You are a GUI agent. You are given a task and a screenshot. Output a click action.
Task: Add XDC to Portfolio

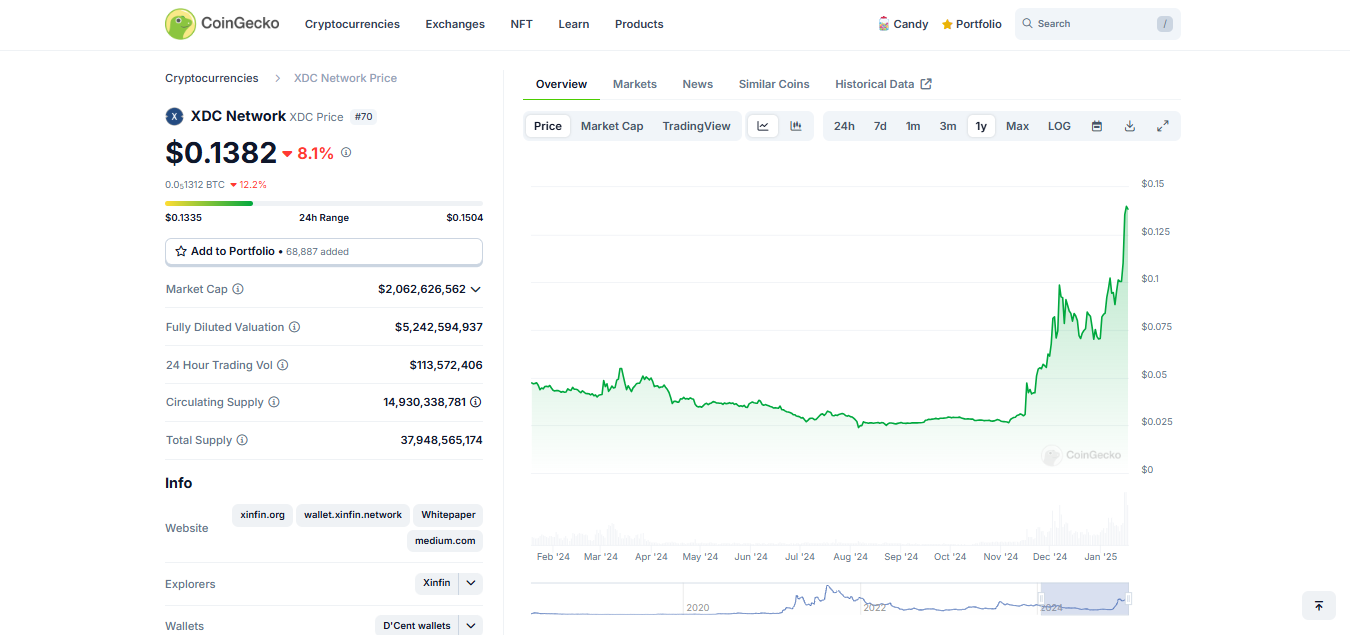coord(324,251)
